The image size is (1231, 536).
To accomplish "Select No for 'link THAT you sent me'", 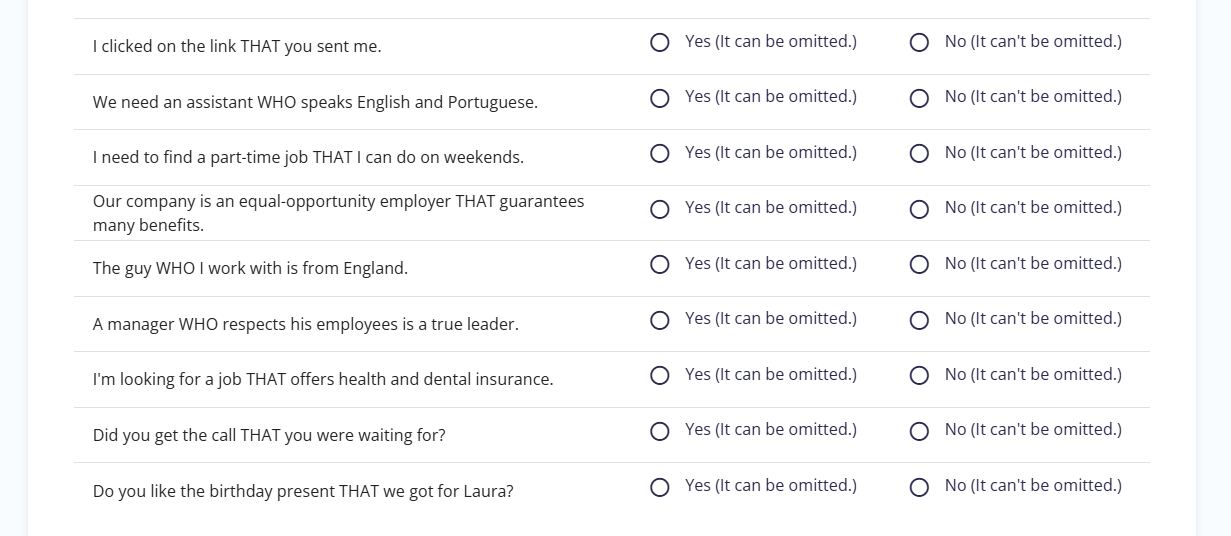I will [920, 43].
